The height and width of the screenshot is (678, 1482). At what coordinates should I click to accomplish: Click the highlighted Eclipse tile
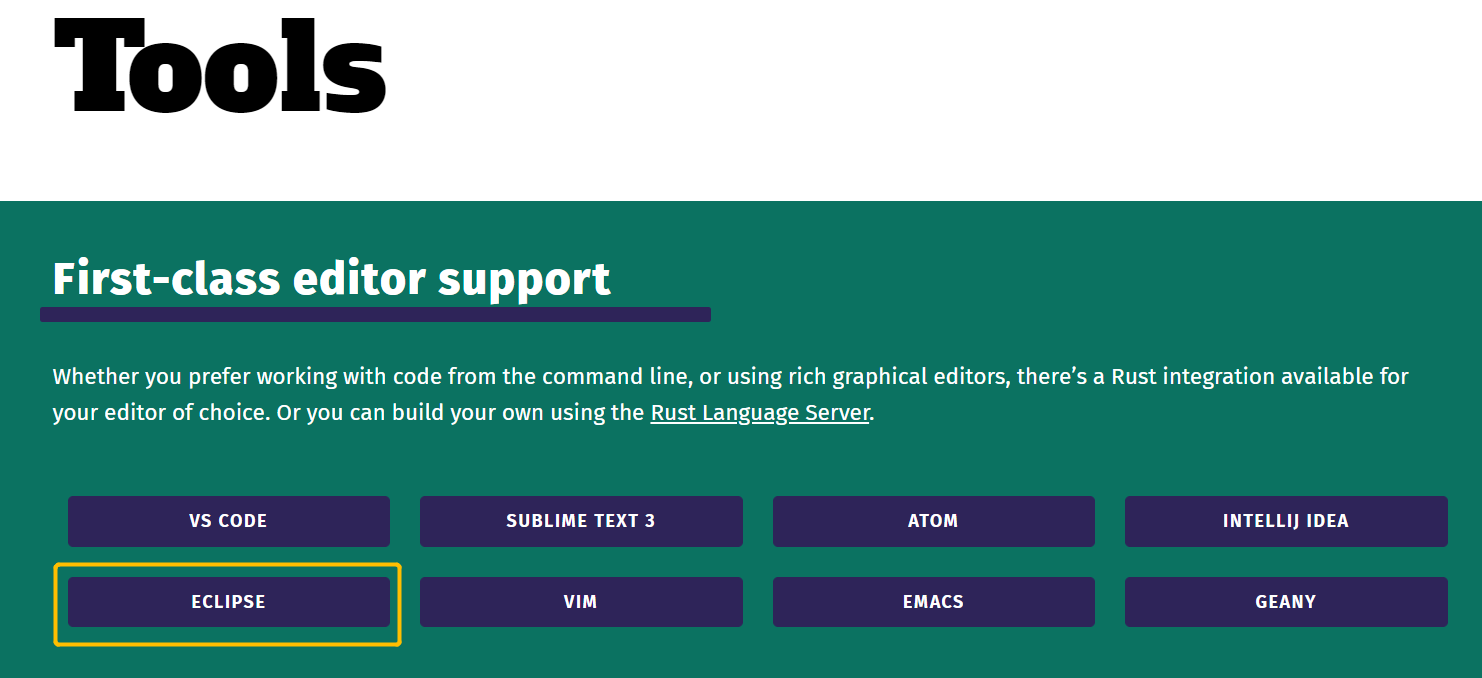(228, 602)
